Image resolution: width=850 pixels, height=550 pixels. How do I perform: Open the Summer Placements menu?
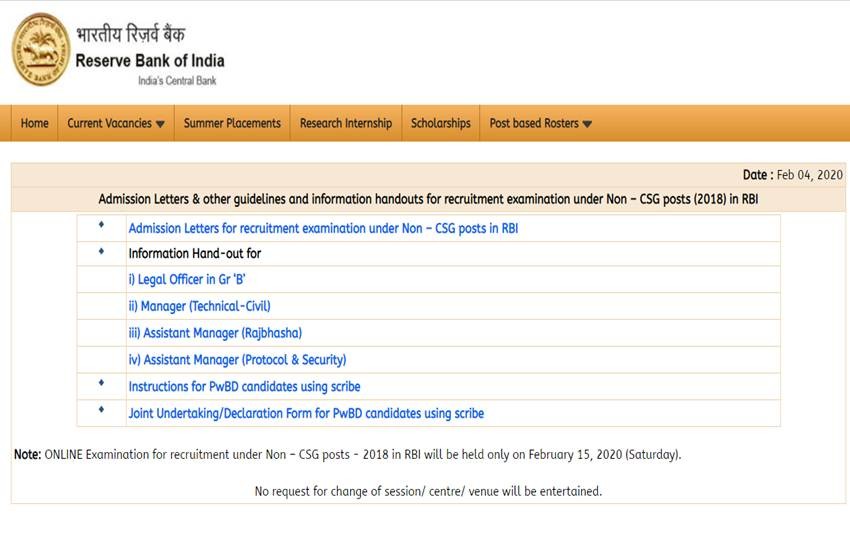[232, 123]
